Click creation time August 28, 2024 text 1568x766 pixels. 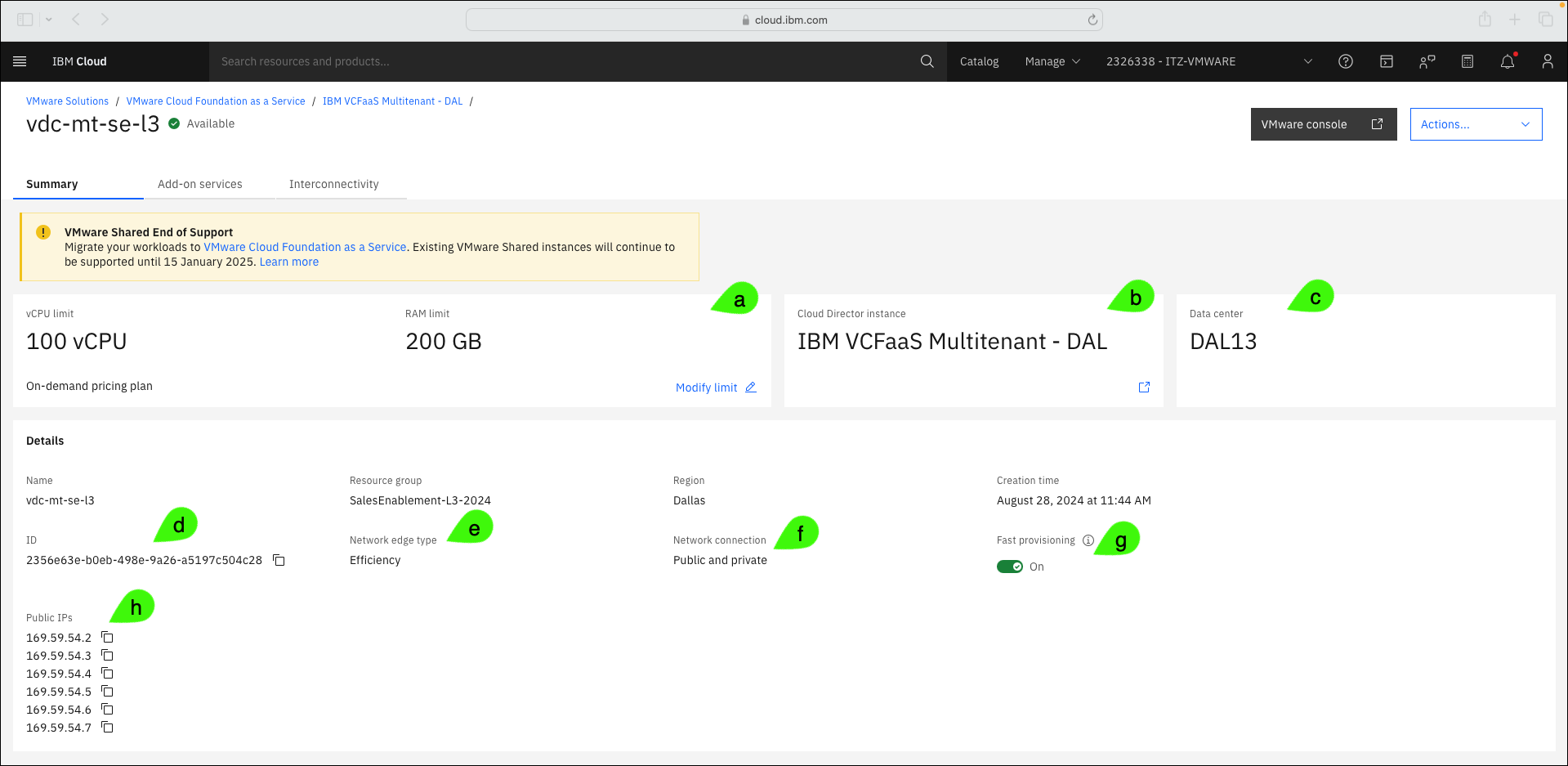(x=1074, y=500)
